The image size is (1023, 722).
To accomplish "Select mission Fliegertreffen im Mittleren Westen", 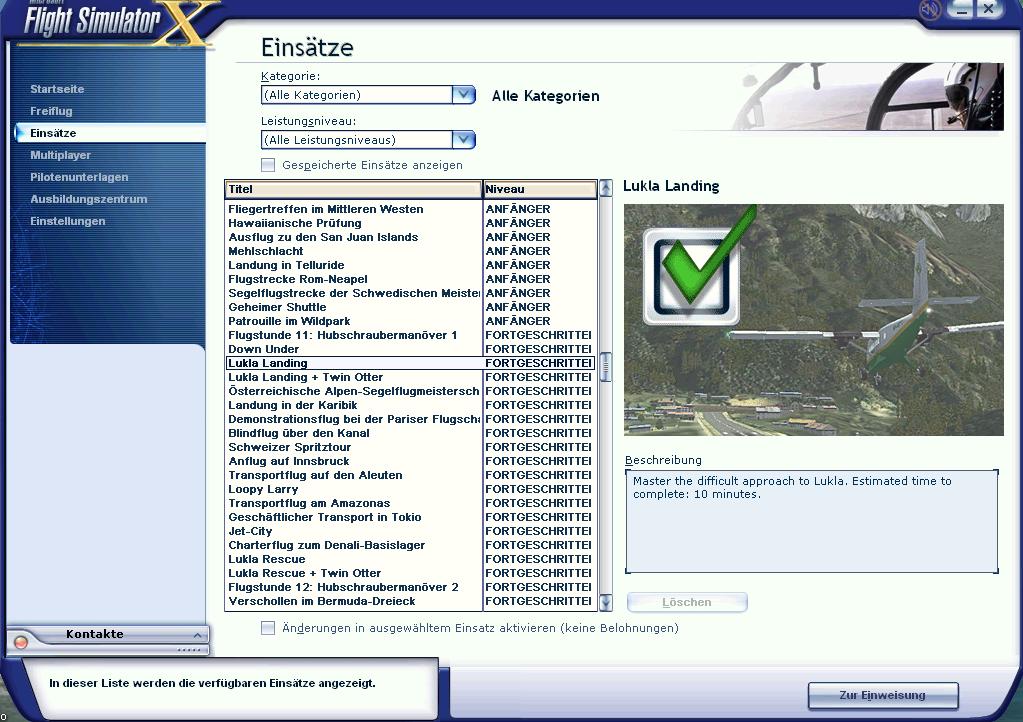I will click(x=410, y=209).
